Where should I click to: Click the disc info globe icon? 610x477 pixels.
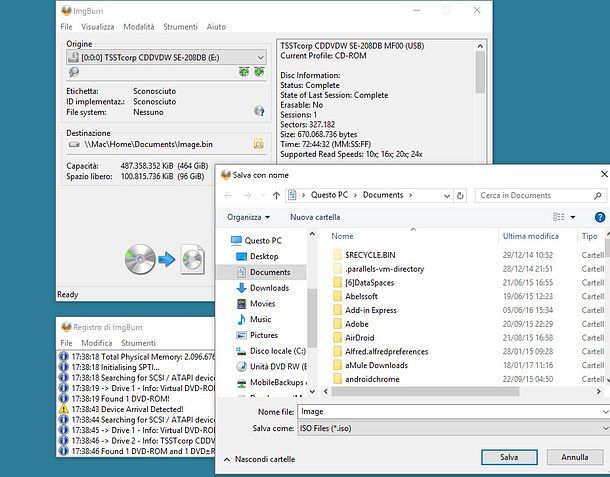(x=259, y=111)
